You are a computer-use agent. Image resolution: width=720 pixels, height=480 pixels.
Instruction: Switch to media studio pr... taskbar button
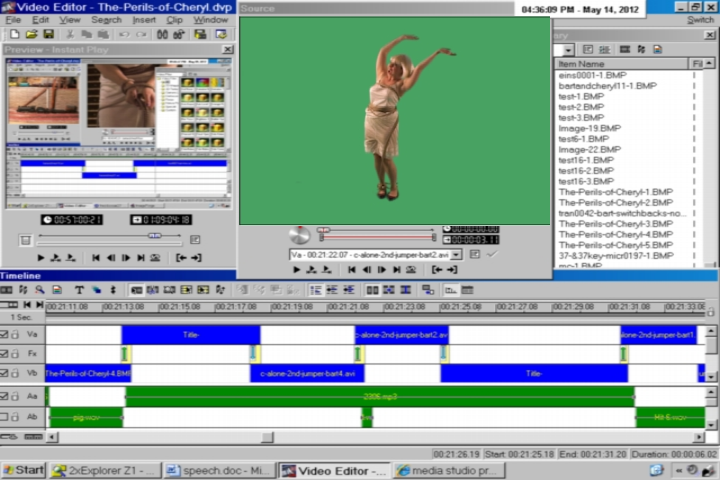point(449,470)
